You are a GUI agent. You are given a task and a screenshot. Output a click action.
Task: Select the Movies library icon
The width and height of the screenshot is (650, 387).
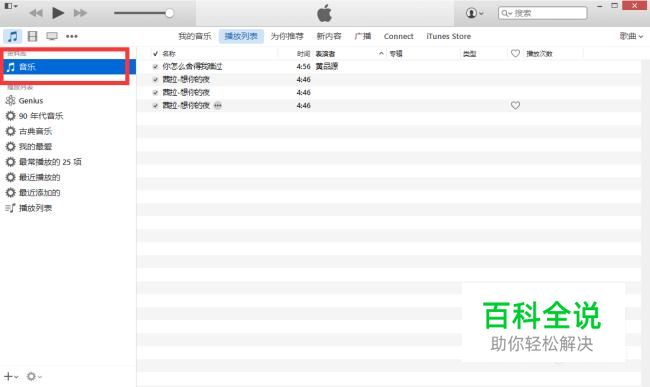coord(32,36)
